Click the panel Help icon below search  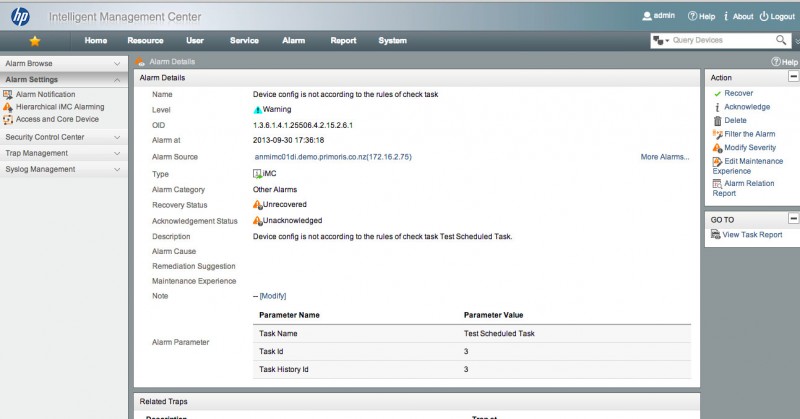coord(776,62)
